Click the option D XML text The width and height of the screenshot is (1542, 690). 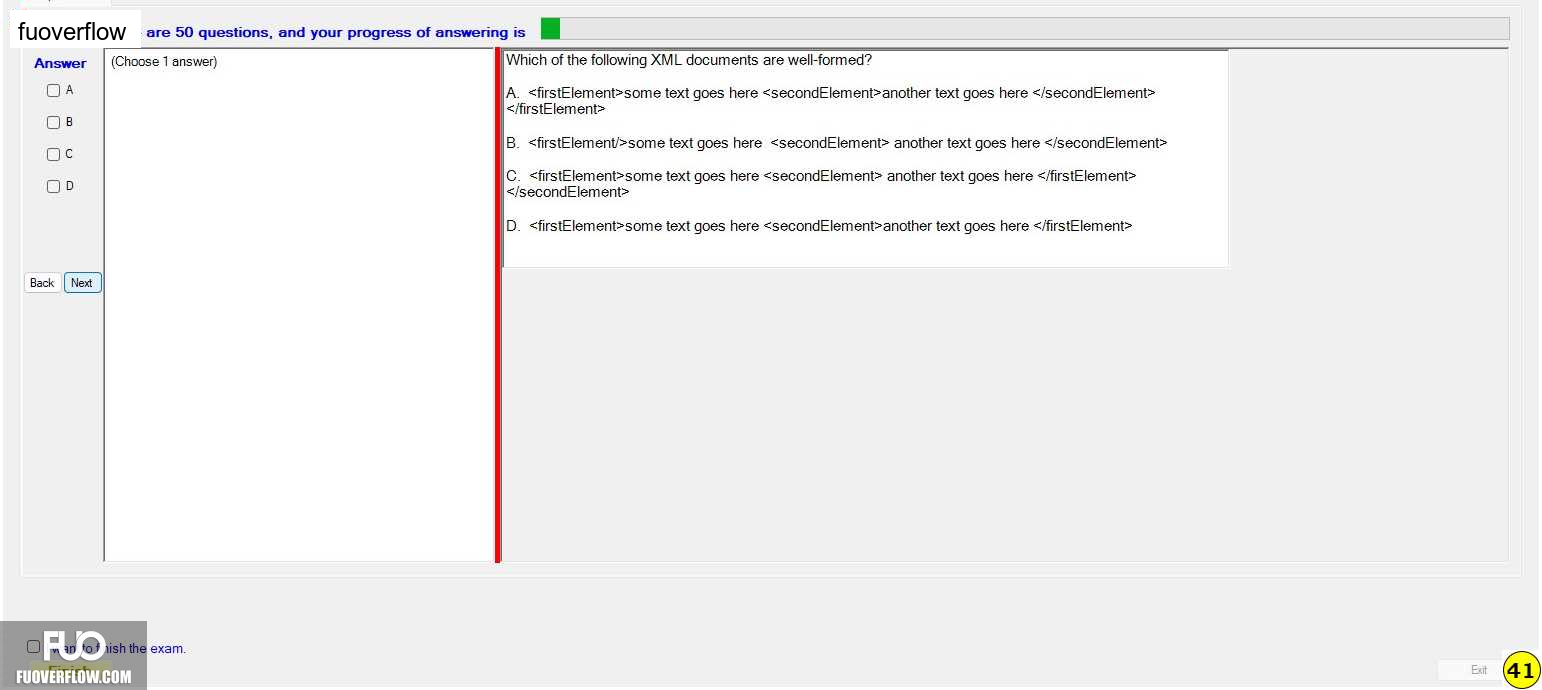tap(819, 226)
